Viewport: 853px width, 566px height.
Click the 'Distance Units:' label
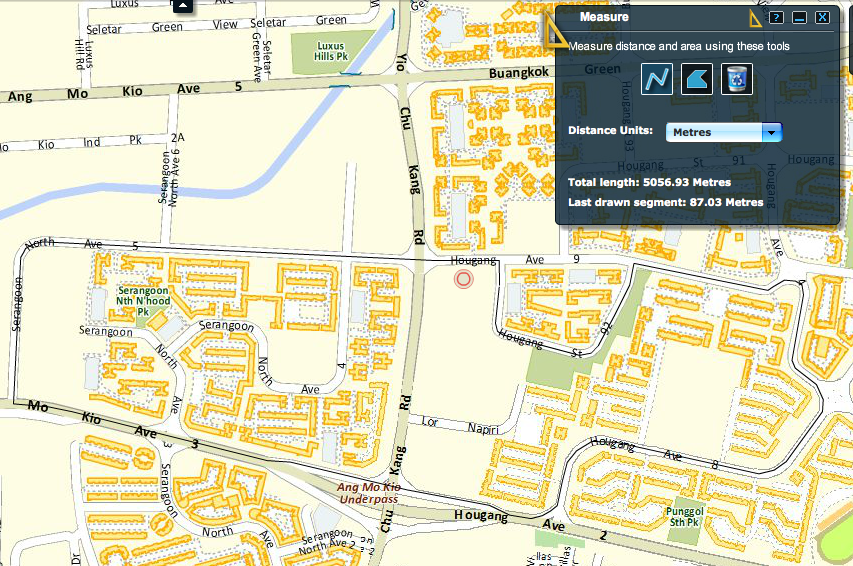pyautogui.click(x=610, y=131)
